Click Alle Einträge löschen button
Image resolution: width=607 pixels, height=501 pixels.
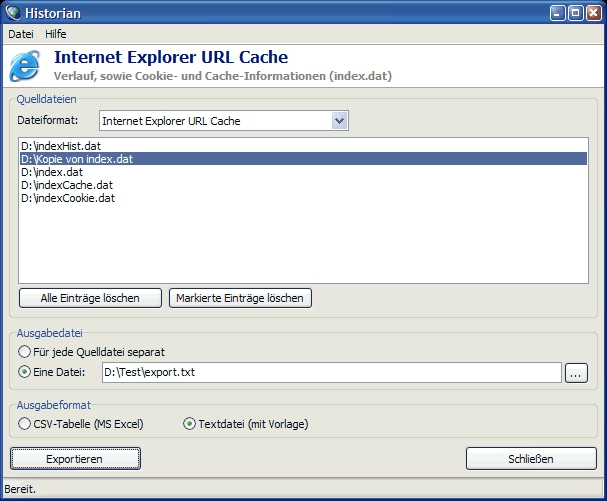click(92, 298)
